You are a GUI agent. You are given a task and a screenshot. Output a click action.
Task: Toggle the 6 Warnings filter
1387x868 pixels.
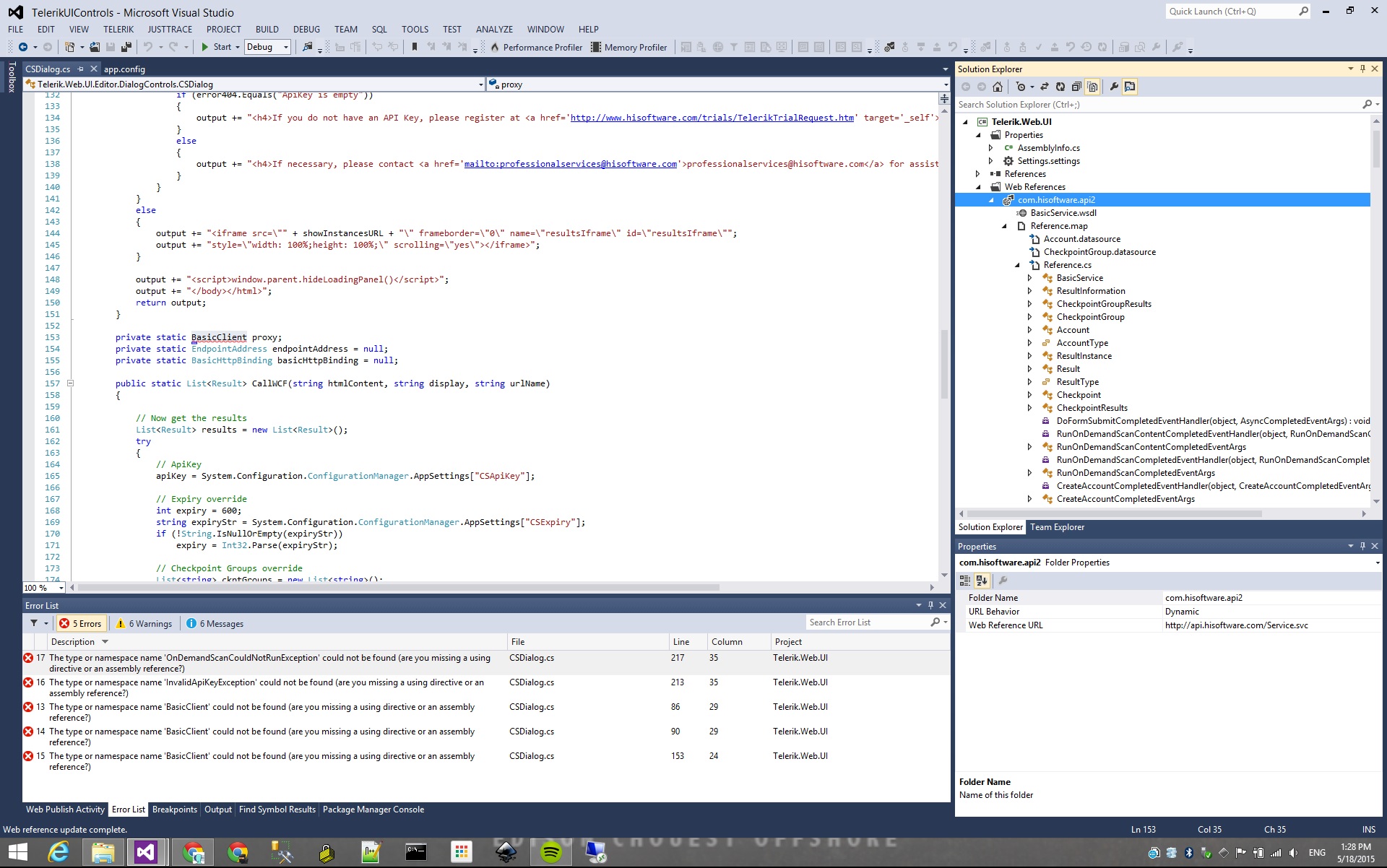144,623
